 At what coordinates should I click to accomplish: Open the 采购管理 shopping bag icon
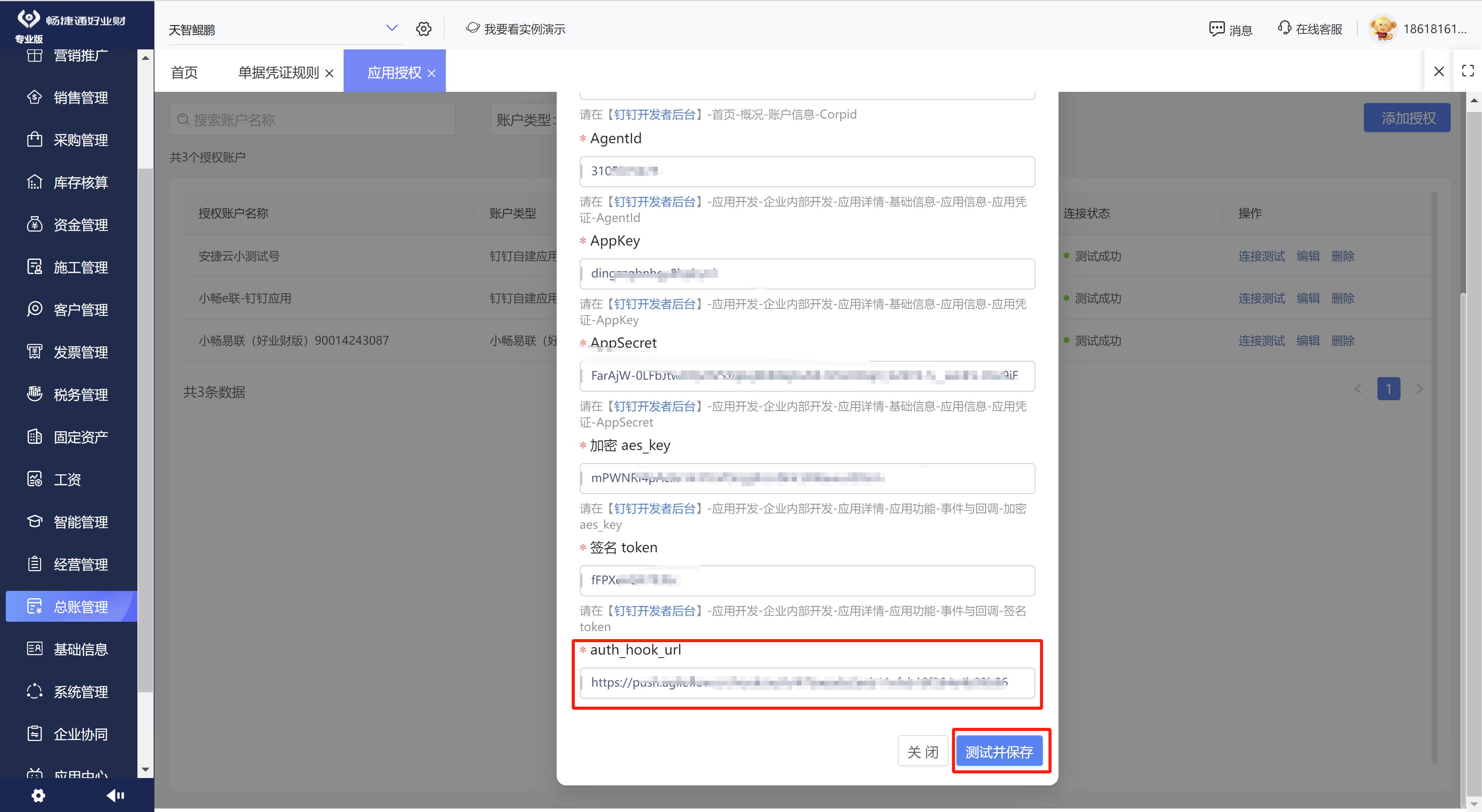pos(34,140)
